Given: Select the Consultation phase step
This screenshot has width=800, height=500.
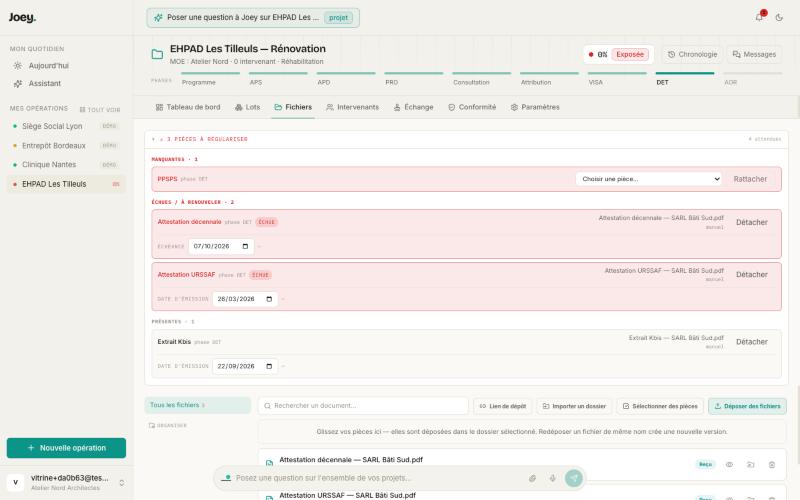Looking at the screenshot, I should click(x=481, y=79).
